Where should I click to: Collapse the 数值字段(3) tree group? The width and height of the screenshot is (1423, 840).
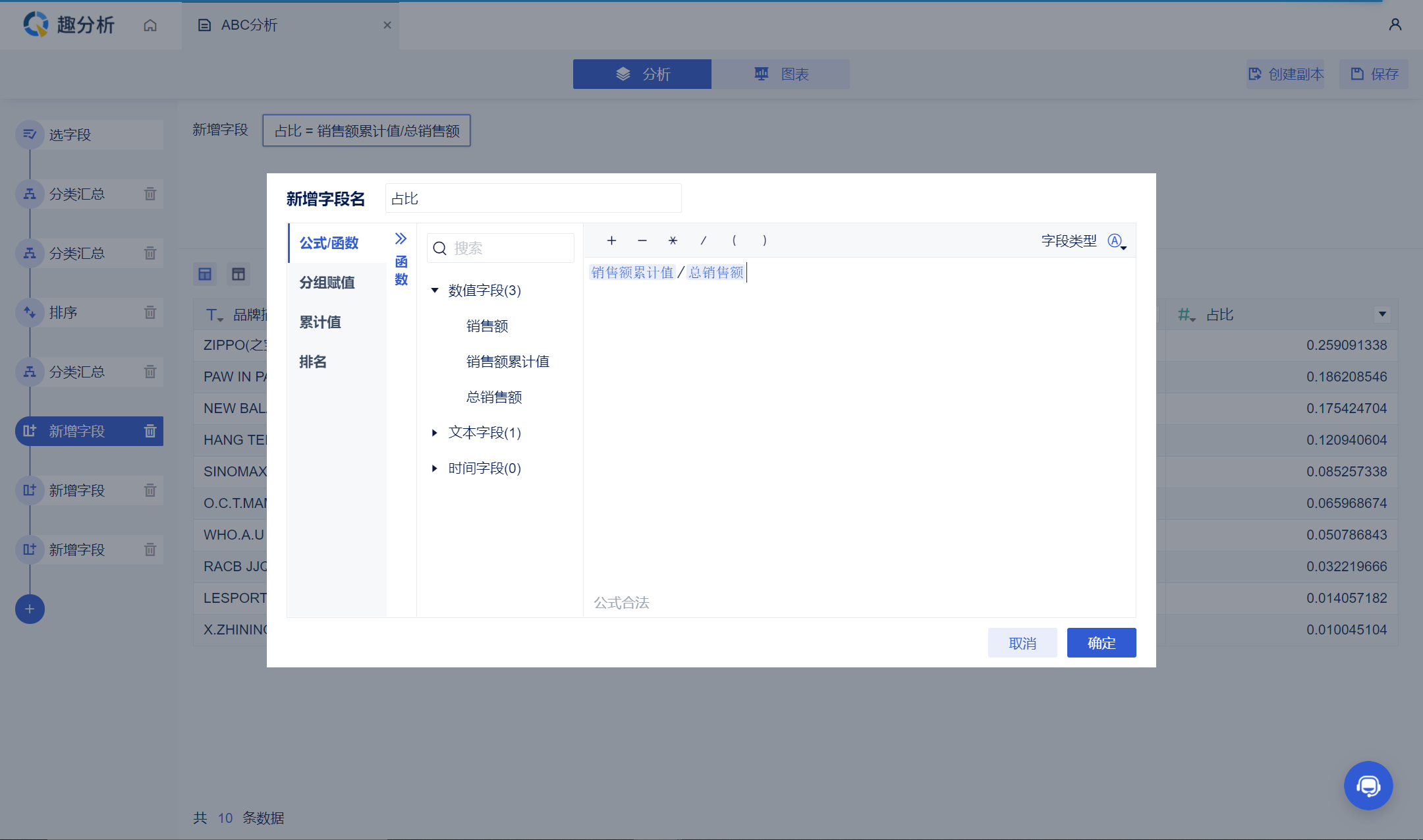coord(435,291)
